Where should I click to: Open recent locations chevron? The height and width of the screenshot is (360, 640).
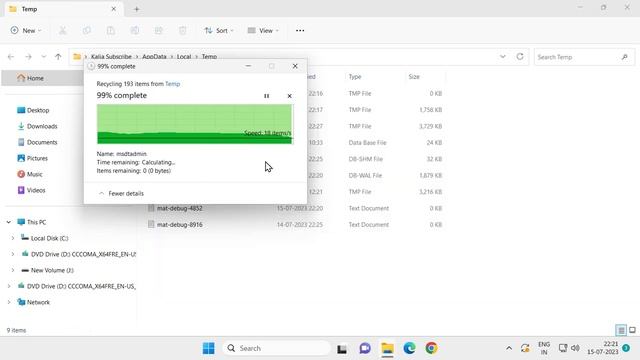[44, 57]
